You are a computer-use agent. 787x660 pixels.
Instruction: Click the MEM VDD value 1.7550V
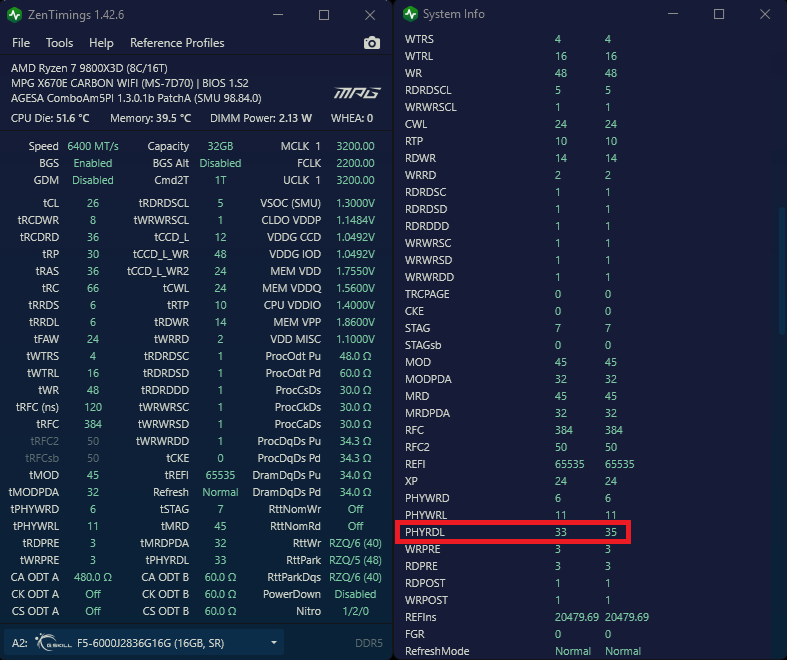coord(355,271)
